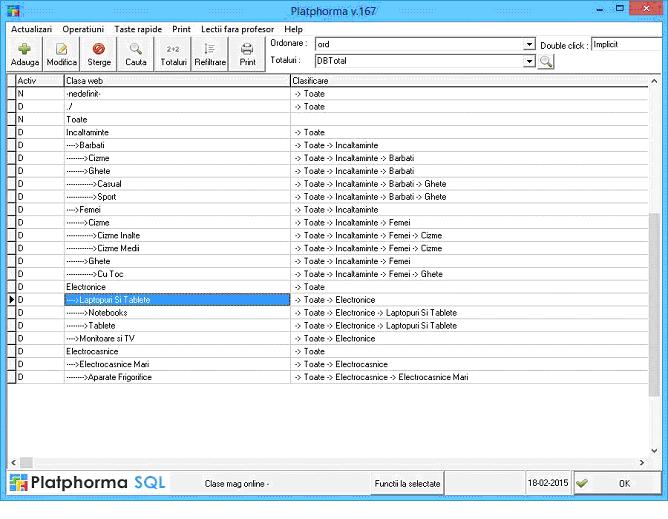Click the Functii la selectate button
Image resolution: width=668 pixels, height=519 pixels.
(407, 484)
